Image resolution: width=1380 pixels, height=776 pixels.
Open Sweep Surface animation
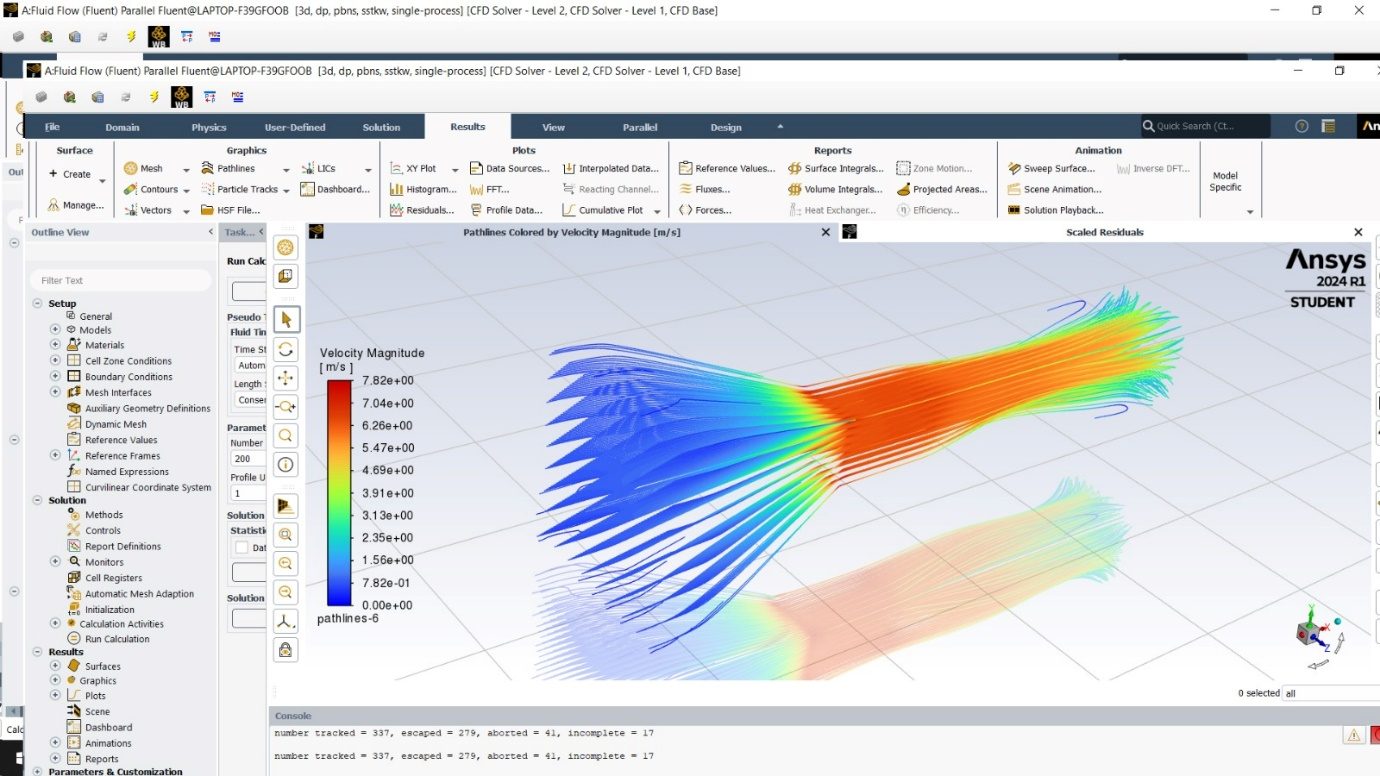[x=1051, y=168]
